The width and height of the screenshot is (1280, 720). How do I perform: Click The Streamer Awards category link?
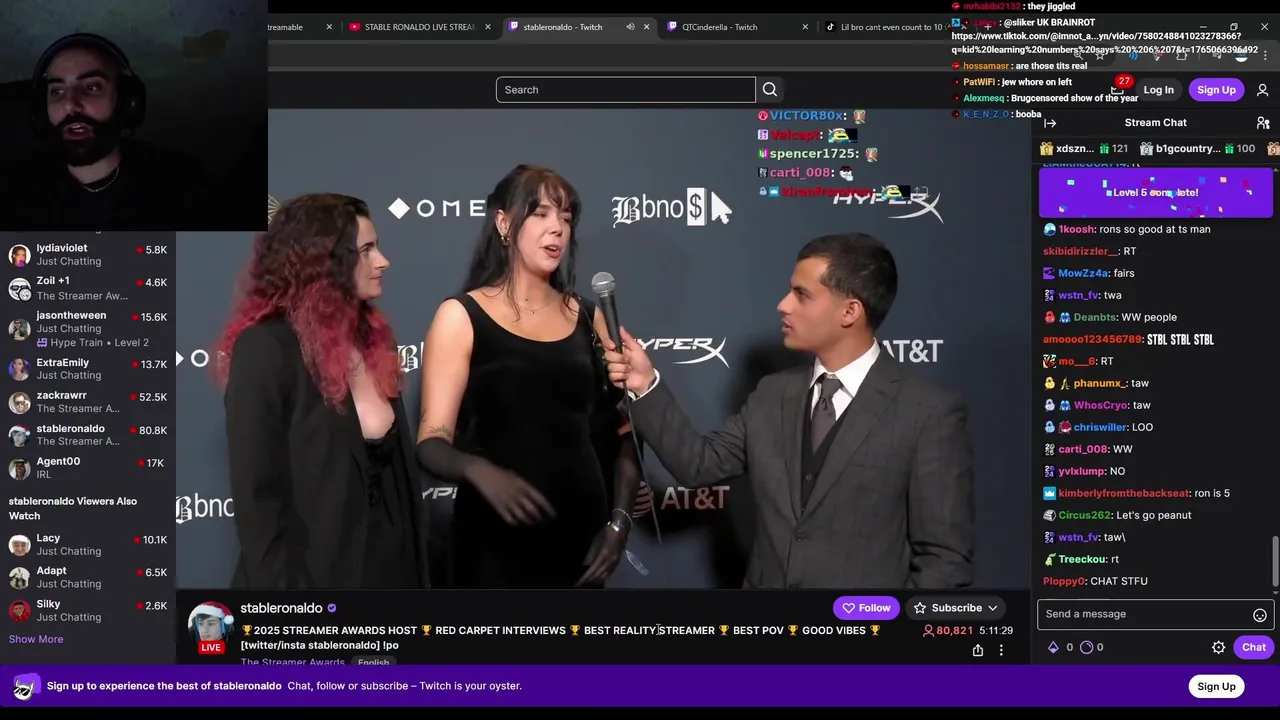(x=292, y=663)
